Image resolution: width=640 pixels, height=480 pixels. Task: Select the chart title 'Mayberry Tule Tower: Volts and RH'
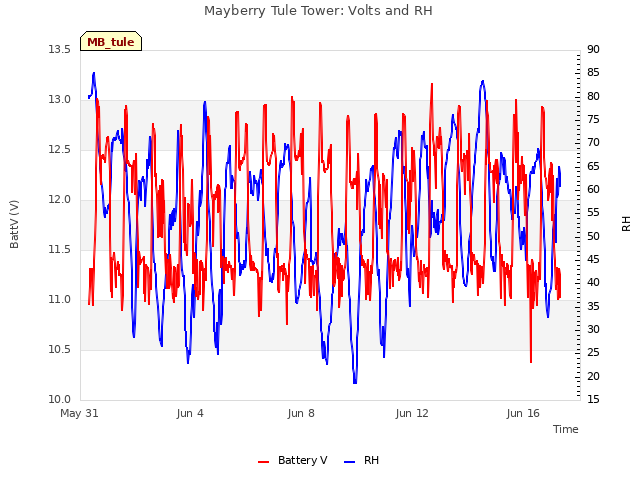[318, 11]
